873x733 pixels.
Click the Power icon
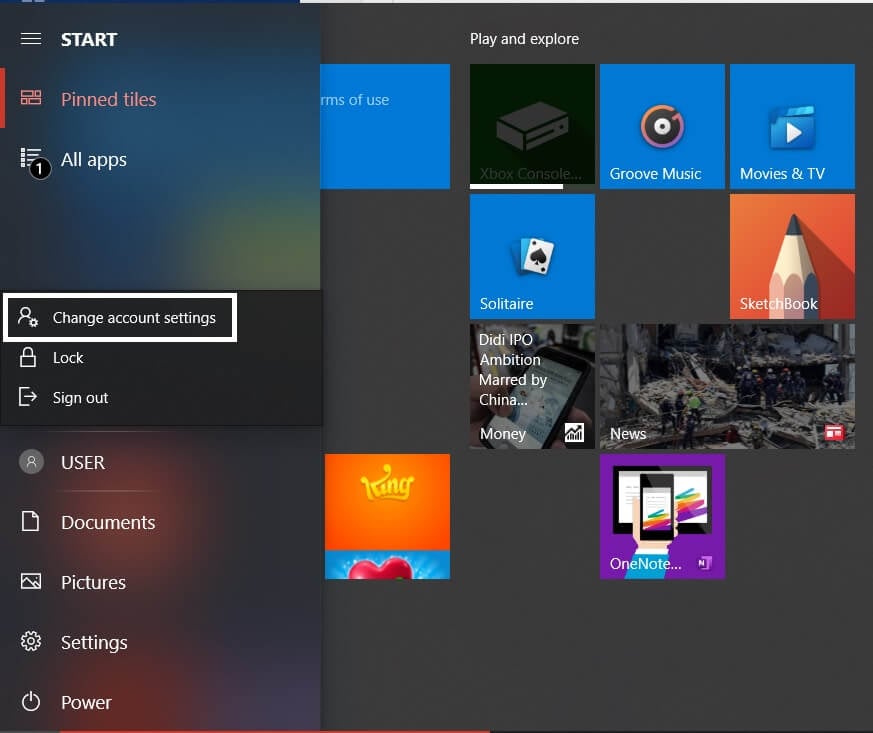31,701
